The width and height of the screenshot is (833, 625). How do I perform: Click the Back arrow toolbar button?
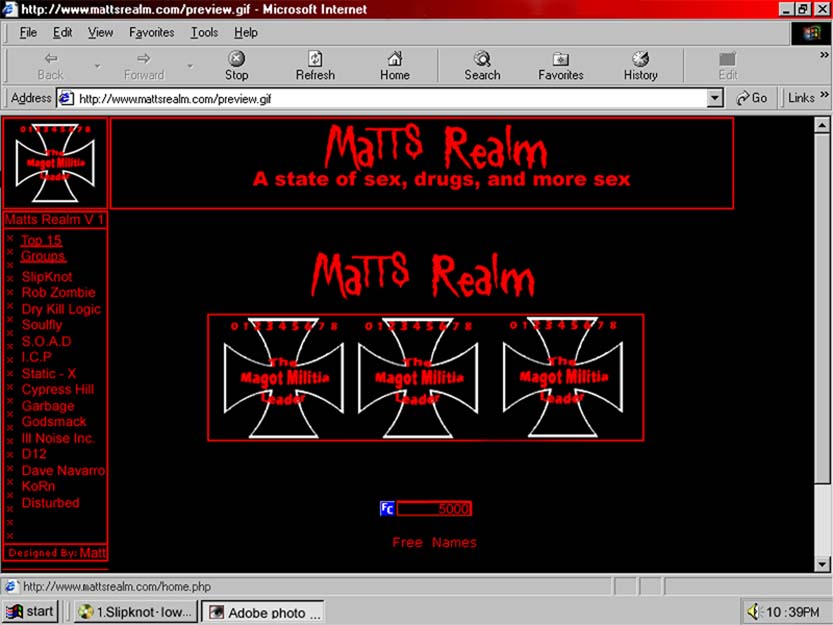50,66
